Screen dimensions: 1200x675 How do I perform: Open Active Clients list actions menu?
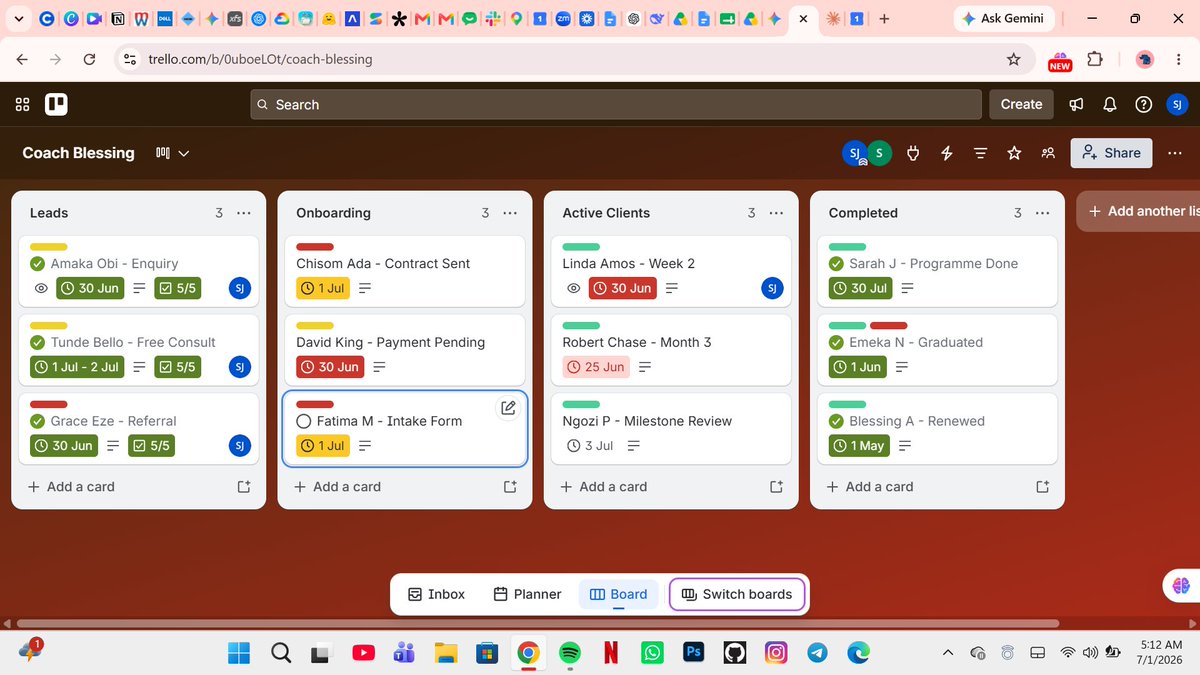776,213
